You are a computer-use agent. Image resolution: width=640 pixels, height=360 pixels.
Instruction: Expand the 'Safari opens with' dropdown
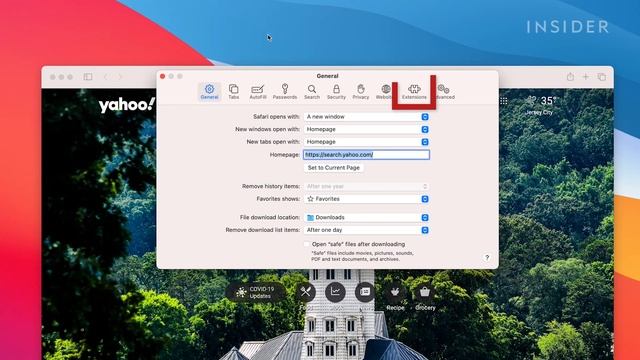(x=367, y=117)
